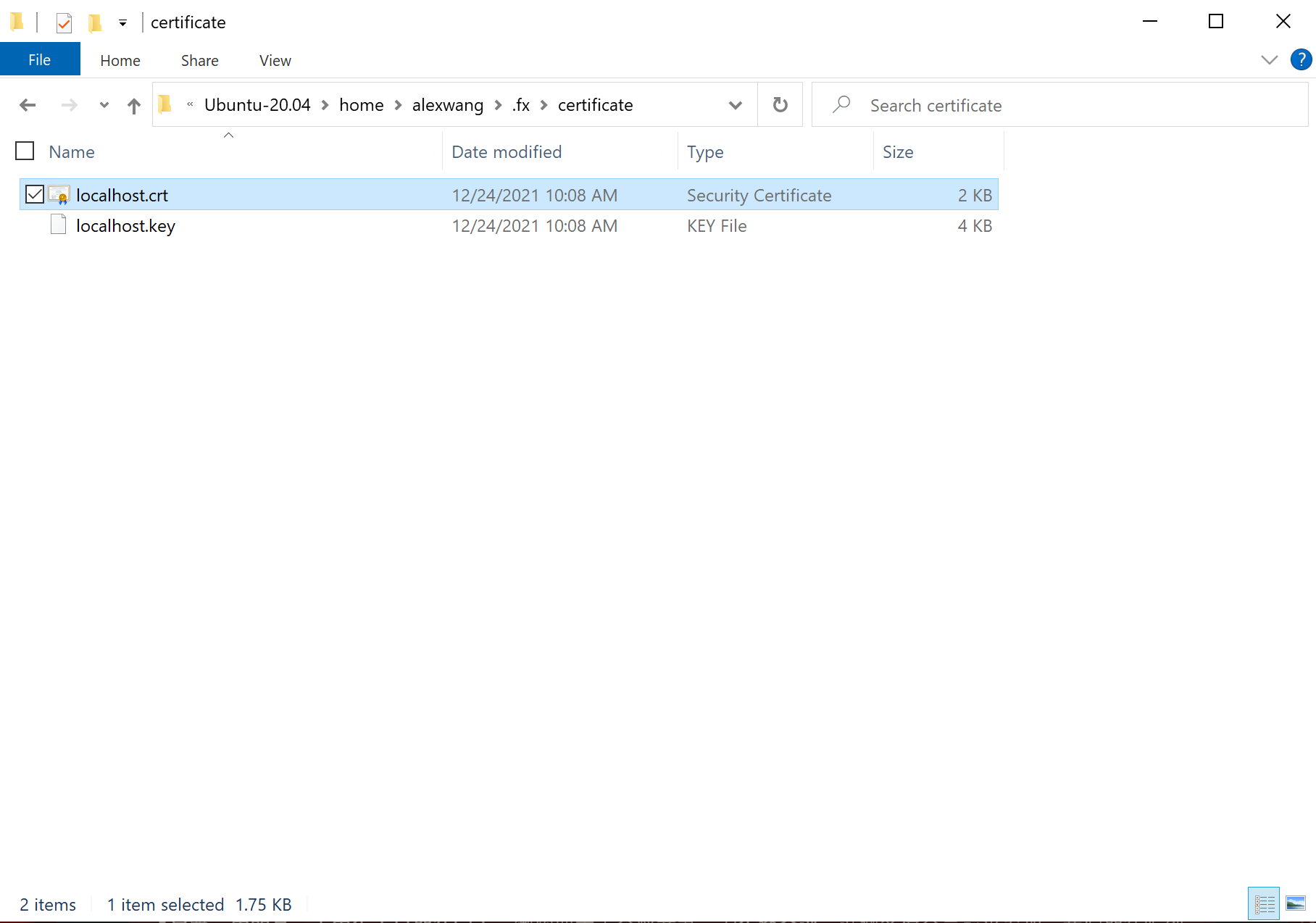This screenshot has width=1316, height=923.
Task: Go back using the back arrow
Action: 27,105
